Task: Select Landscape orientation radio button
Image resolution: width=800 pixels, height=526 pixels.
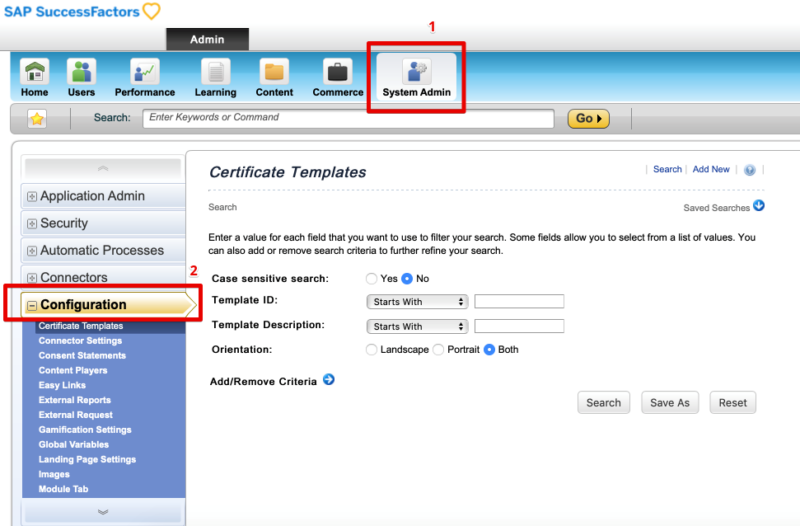Action: (x=372, y=350)
